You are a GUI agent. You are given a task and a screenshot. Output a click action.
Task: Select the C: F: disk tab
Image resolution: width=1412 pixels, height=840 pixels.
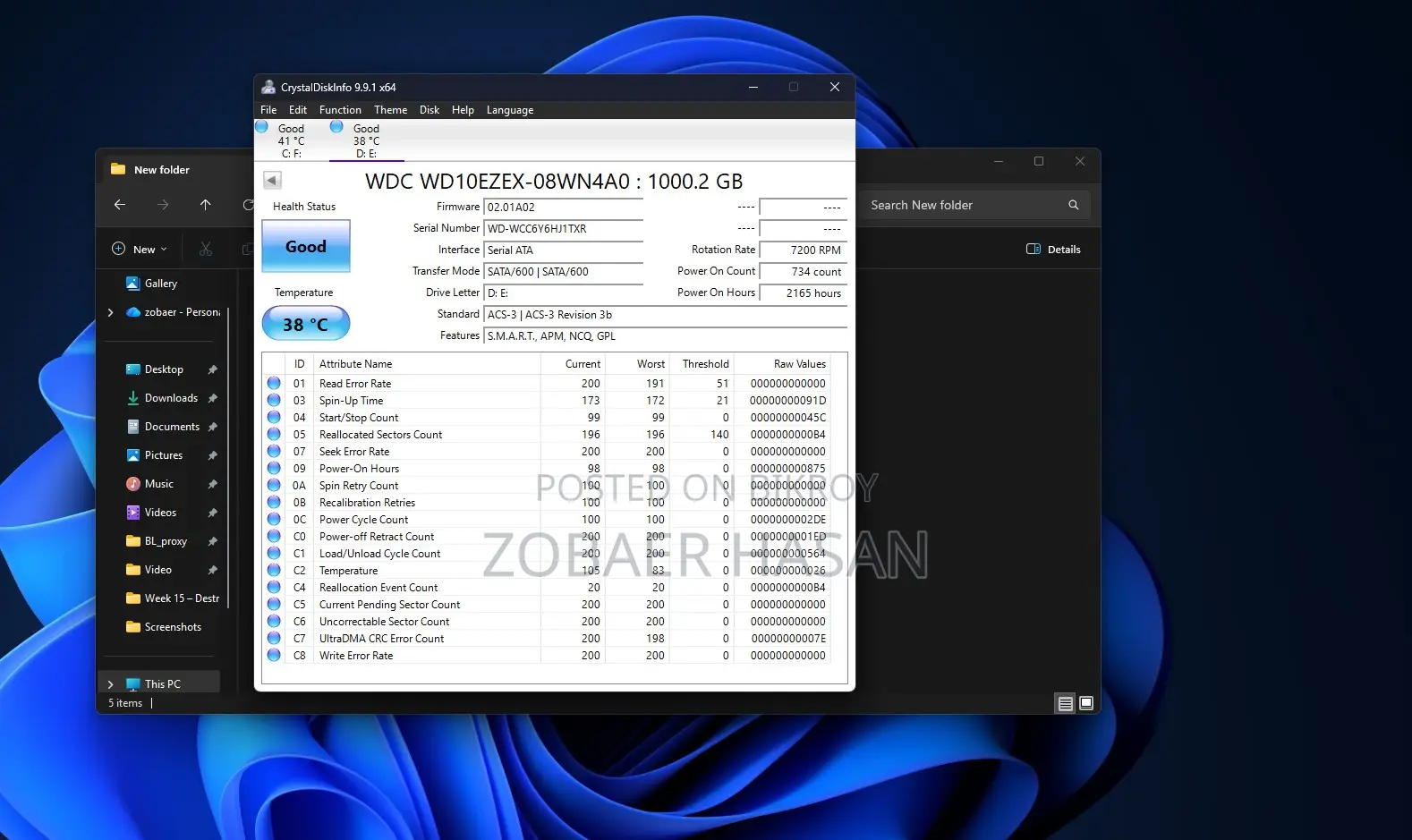click(x=291, y=140)
